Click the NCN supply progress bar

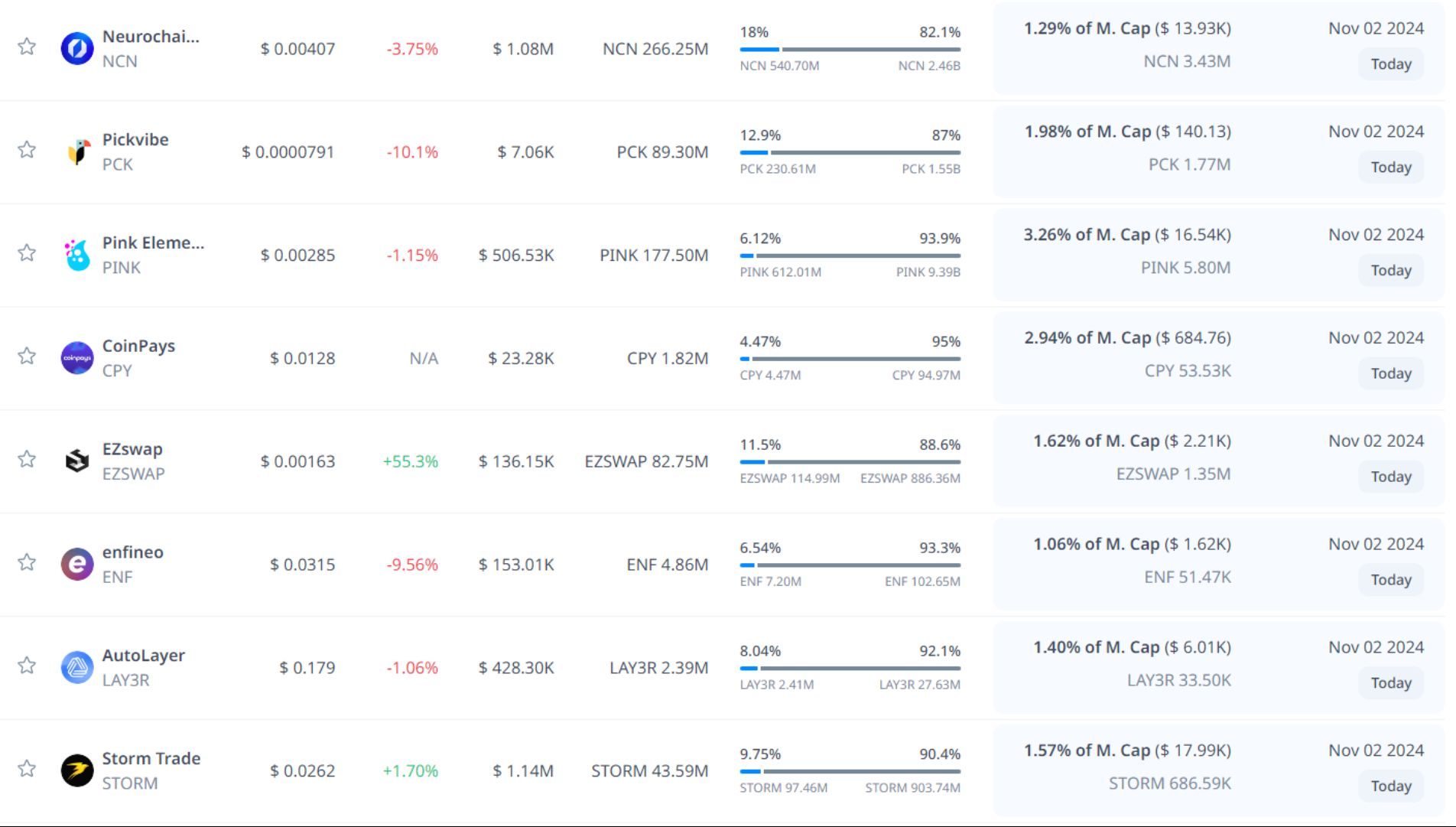(850, 50)
